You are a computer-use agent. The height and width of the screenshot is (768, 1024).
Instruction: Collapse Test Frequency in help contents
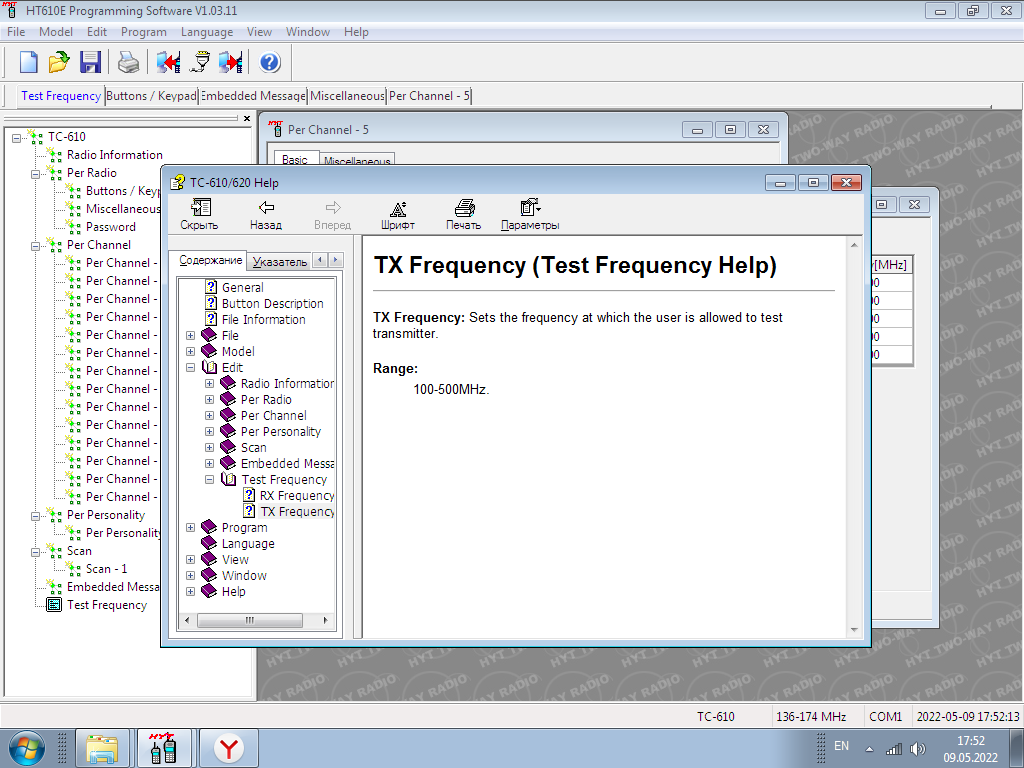coord(210,479)
